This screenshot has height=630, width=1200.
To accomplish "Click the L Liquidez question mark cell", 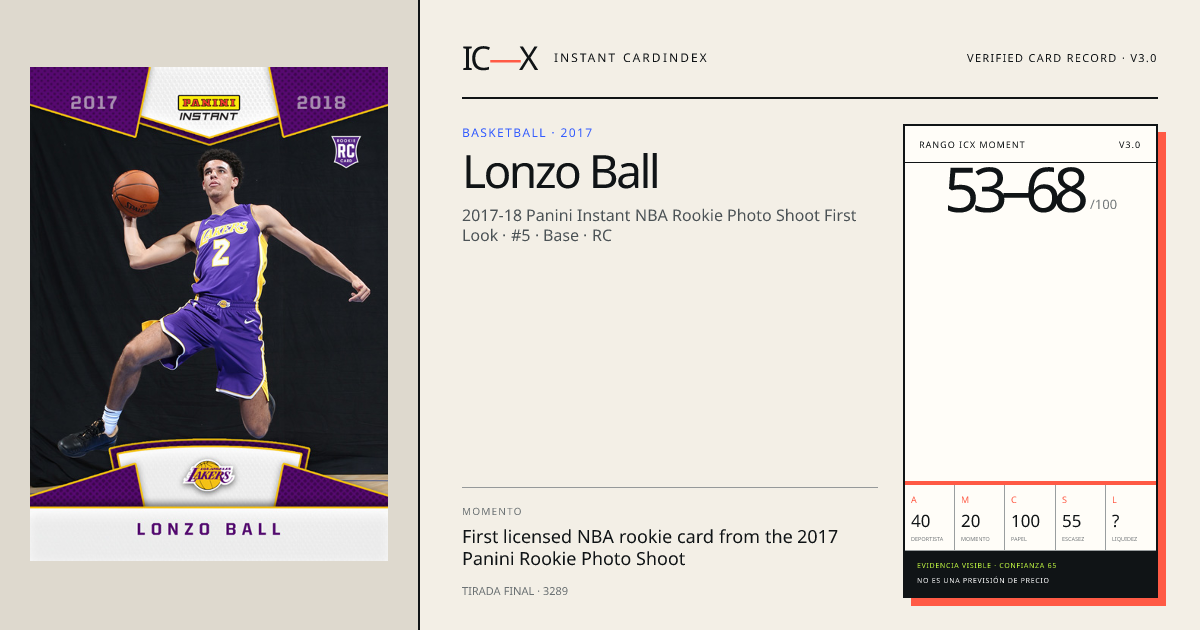I will [x=1131, y=518].
